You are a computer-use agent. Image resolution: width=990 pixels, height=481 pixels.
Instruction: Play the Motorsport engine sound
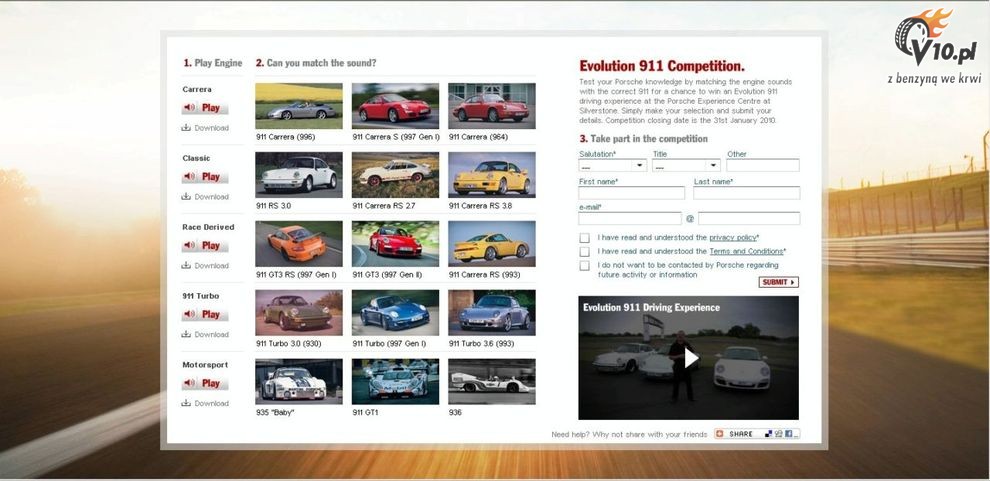205,383
